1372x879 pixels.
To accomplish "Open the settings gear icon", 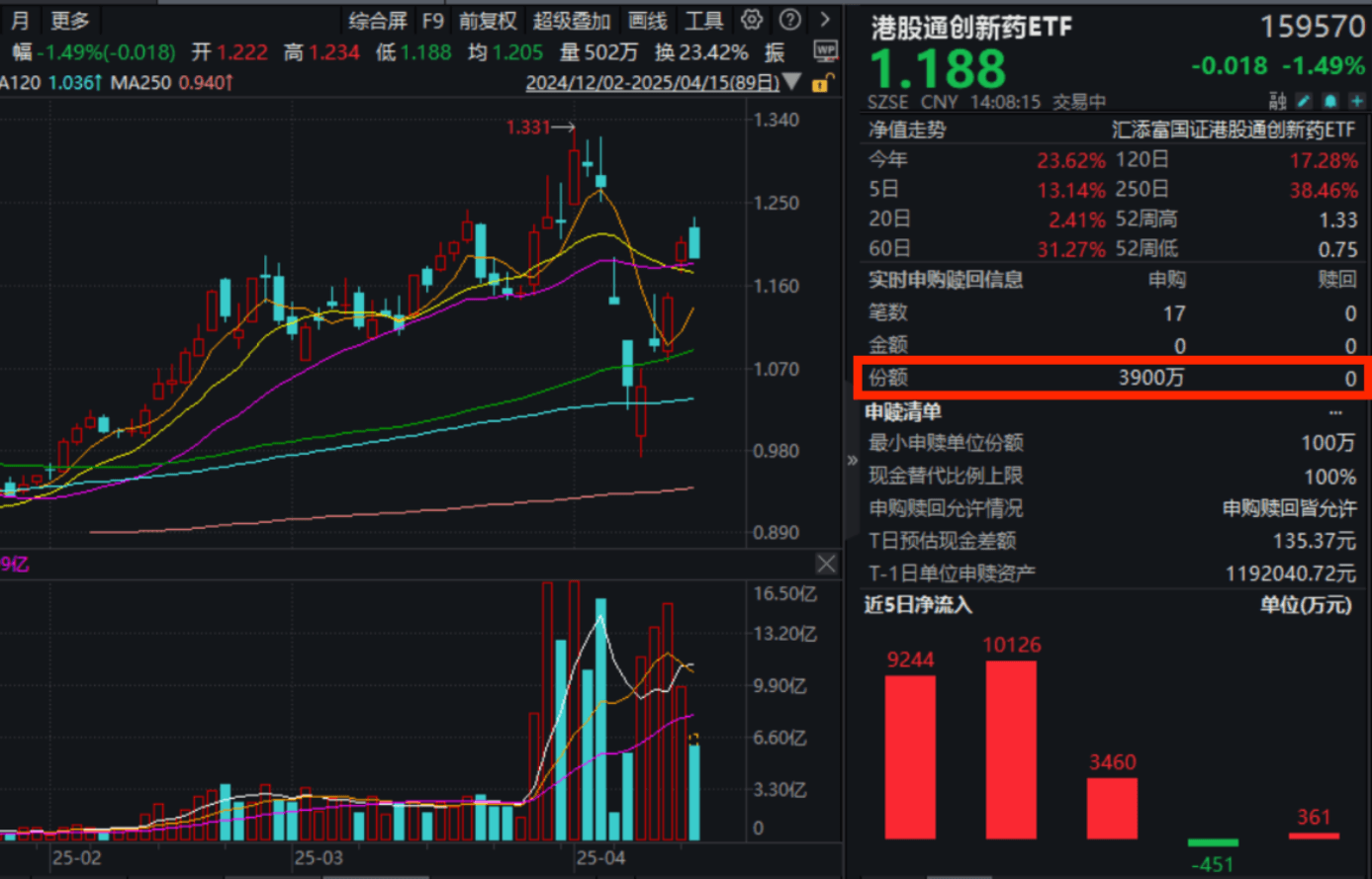I will [752, 19].
